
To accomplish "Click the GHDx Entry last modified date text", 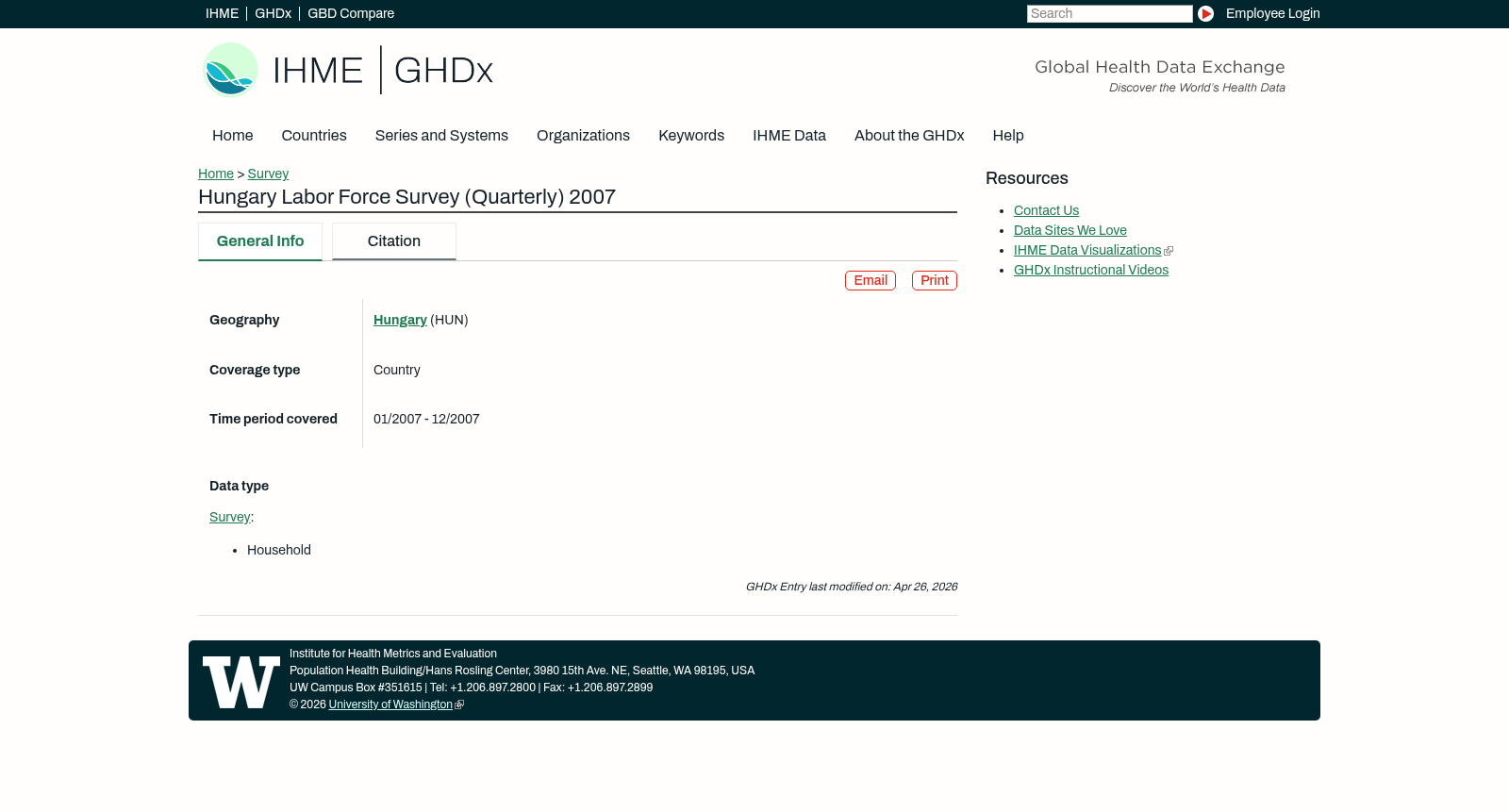I will 852,588.
